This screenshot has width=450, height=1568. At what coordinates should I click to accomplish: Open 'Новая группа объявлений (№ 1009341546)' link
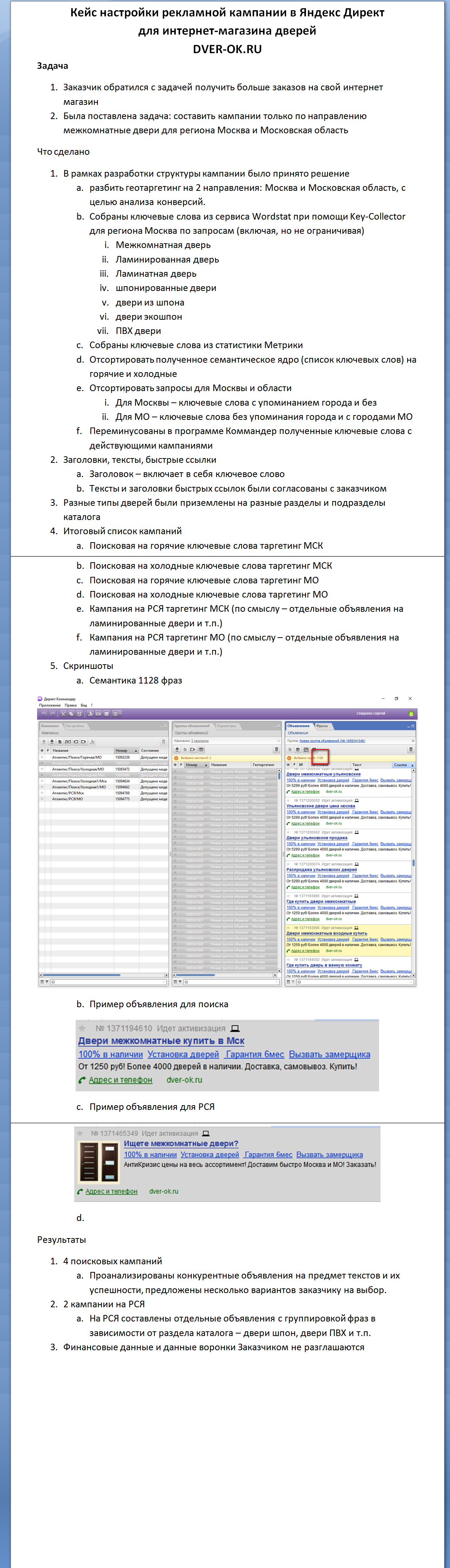[332, 741]
